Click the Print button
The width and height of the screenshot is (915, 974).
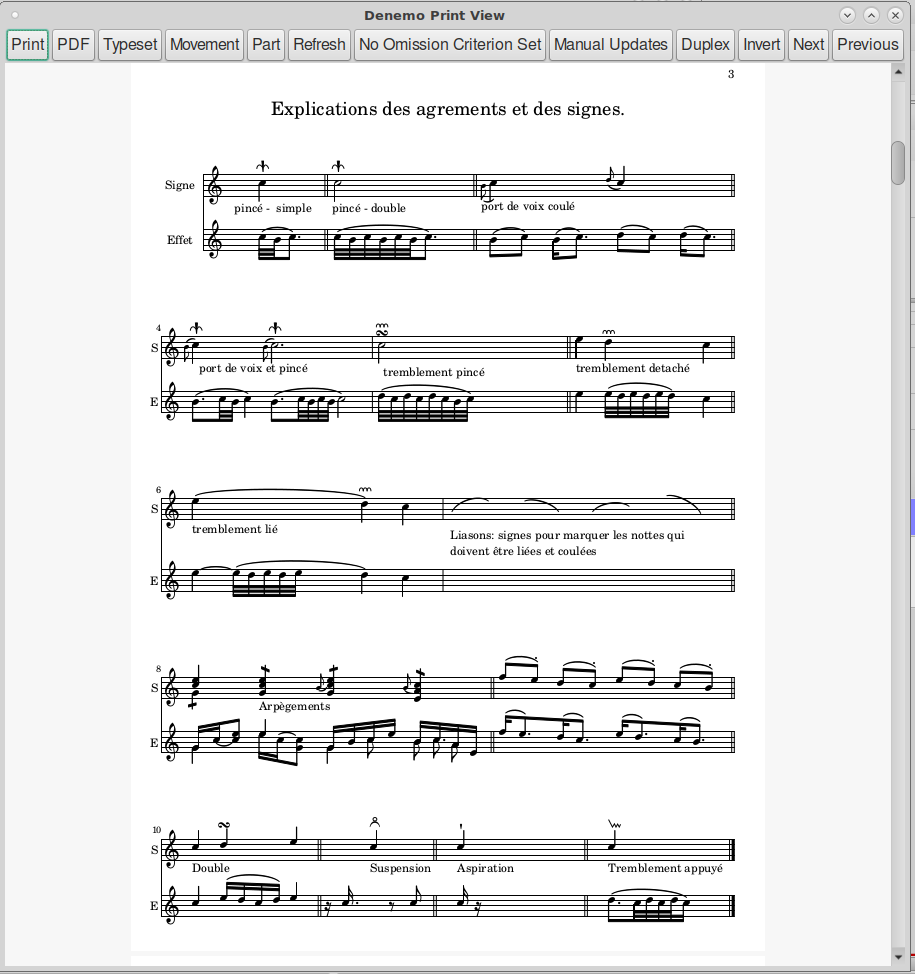coord(28,45)
